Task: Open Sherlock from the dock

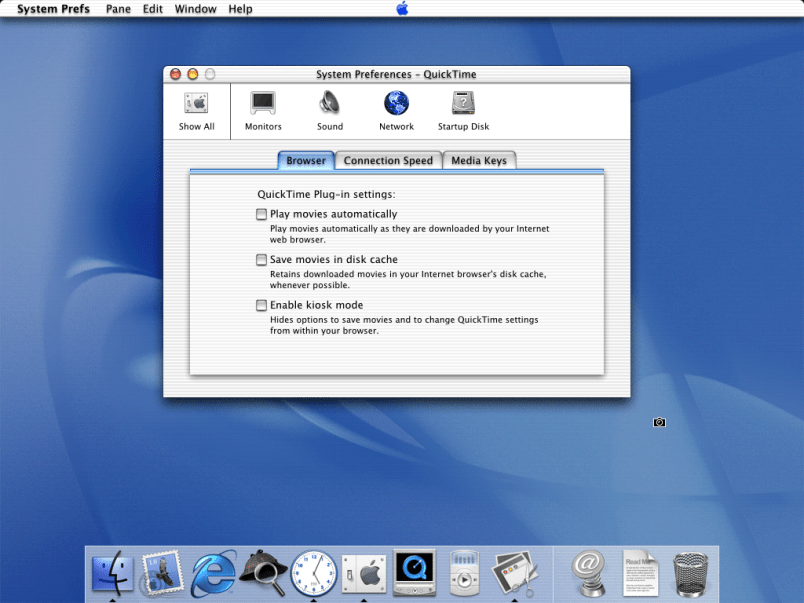Action: 263,573
